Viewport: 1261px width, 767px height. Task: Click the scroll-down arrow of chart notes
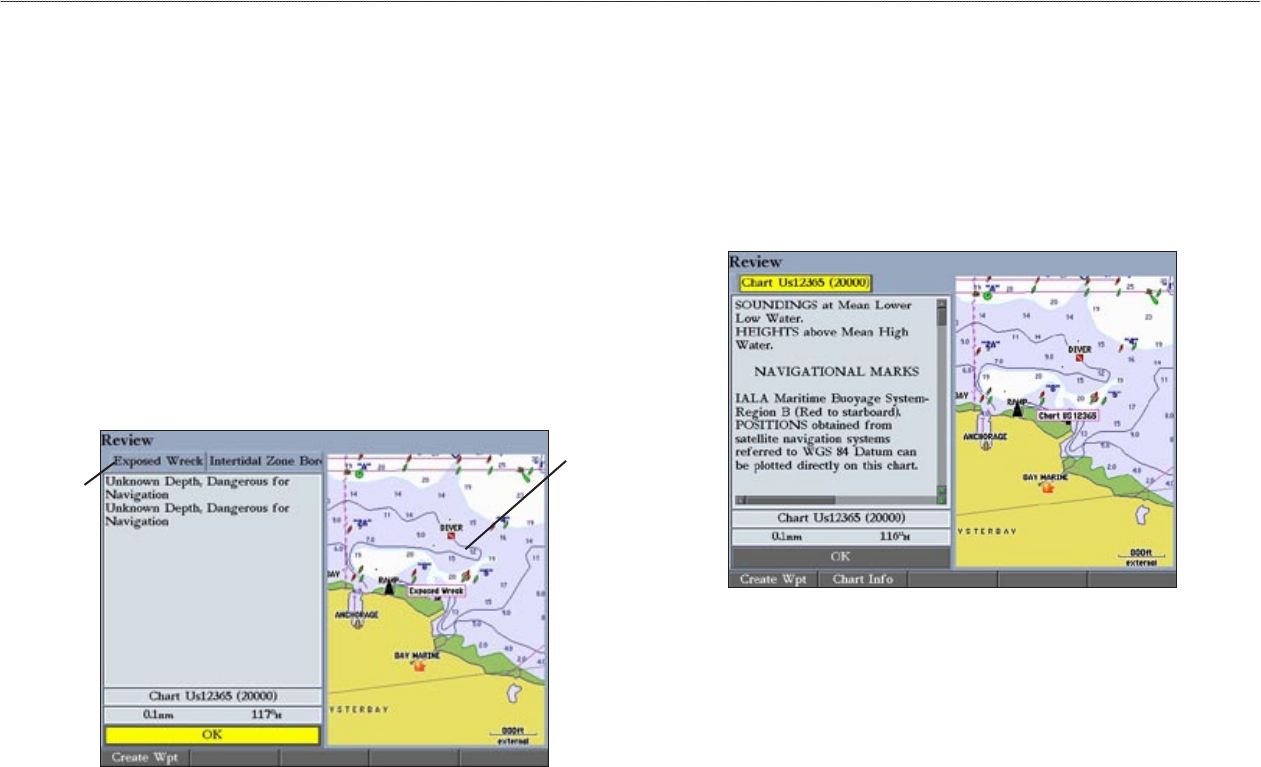[941, 489]
